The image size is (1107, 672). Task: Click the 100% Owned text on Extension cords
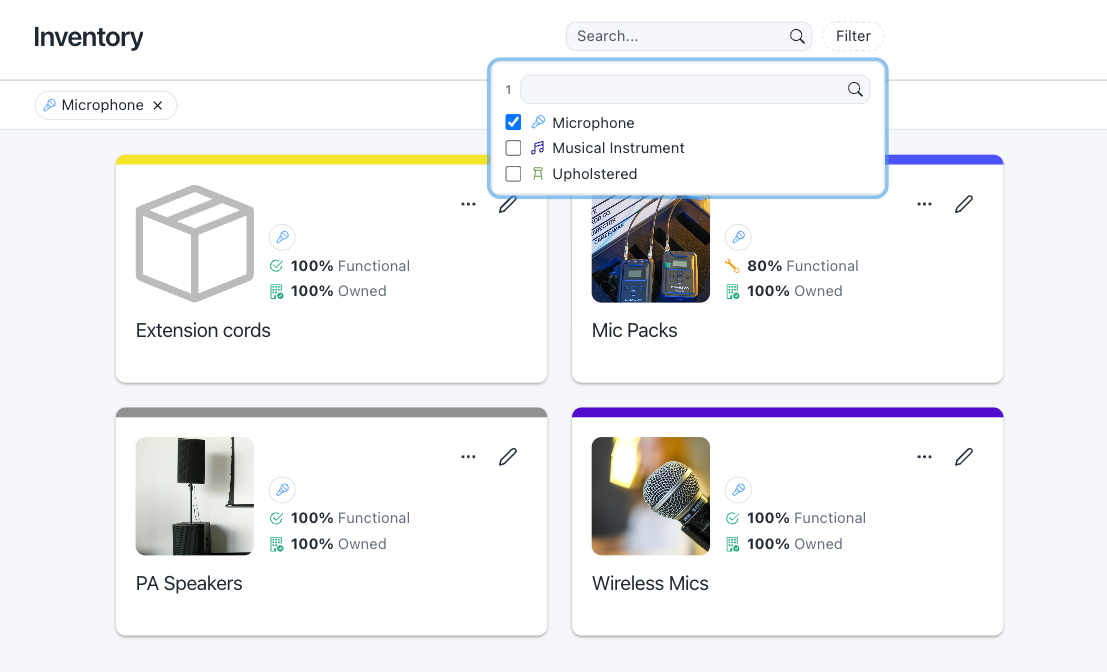[x=339, y=292]
